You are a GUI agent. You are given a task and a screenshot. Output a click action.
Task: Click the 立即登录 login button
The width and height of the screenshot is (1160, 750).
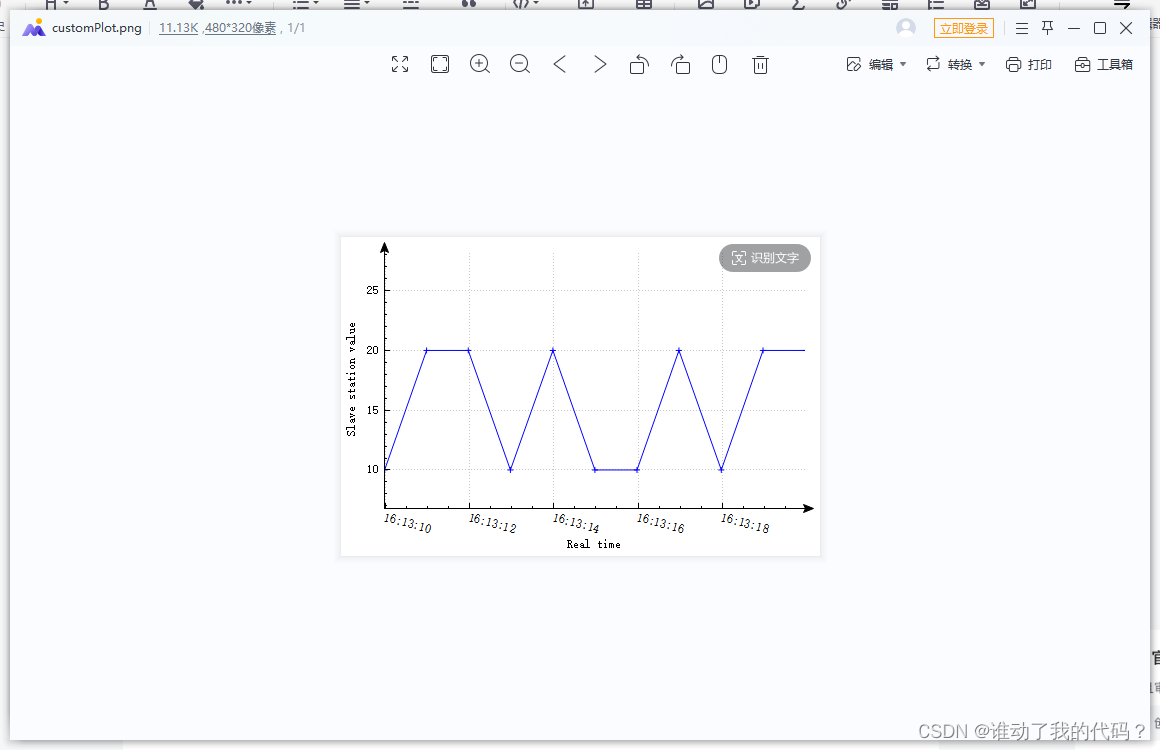pos(963,28)
